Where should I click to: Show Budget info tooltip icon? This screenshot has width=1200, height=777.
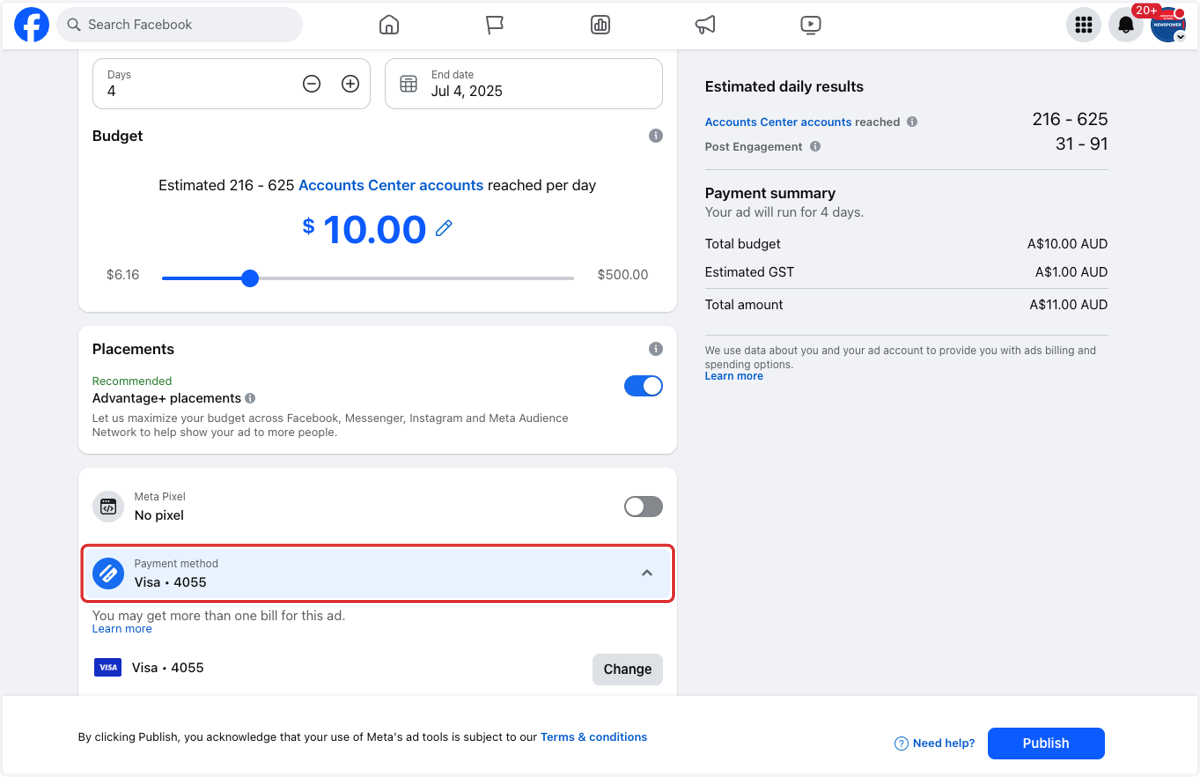[656, 136]
